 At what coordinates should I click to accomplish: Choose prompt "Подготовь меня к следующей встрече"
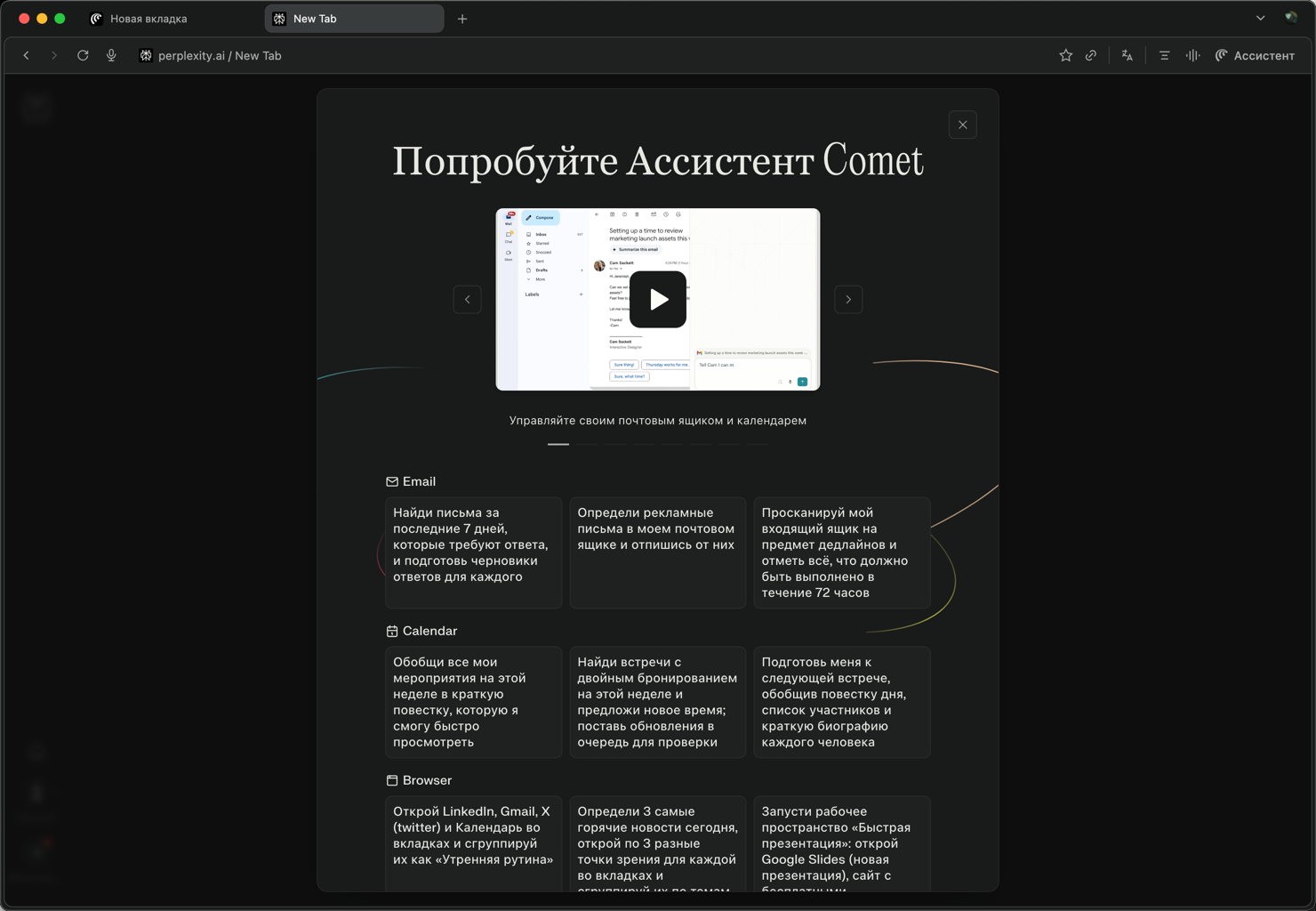click(x=842, y=702)
